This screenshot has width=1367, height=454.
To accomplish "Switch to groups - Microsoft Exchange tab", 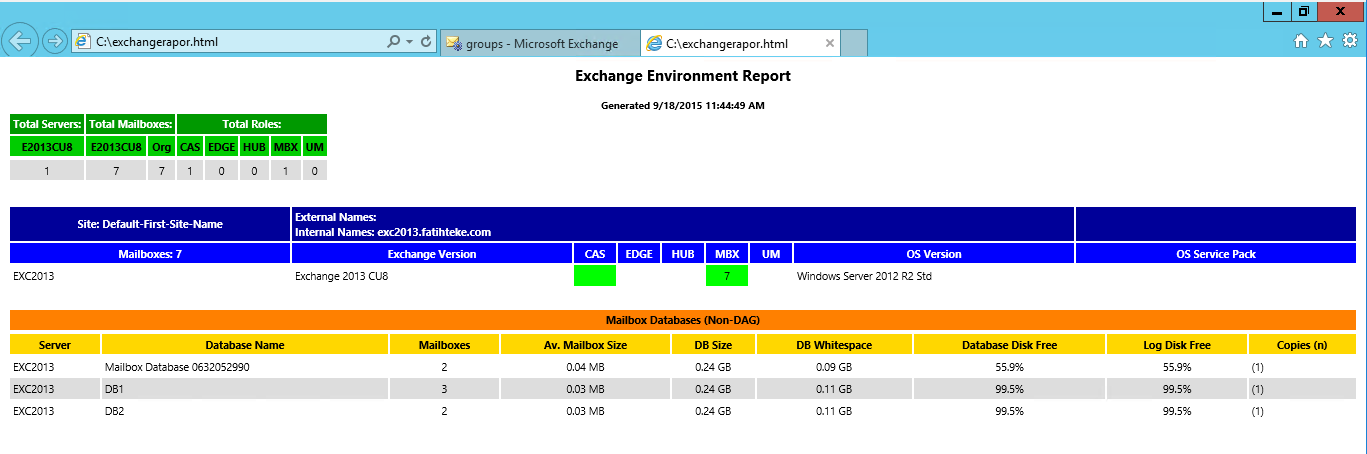I will pyautogui.click(x=540, y=44).
